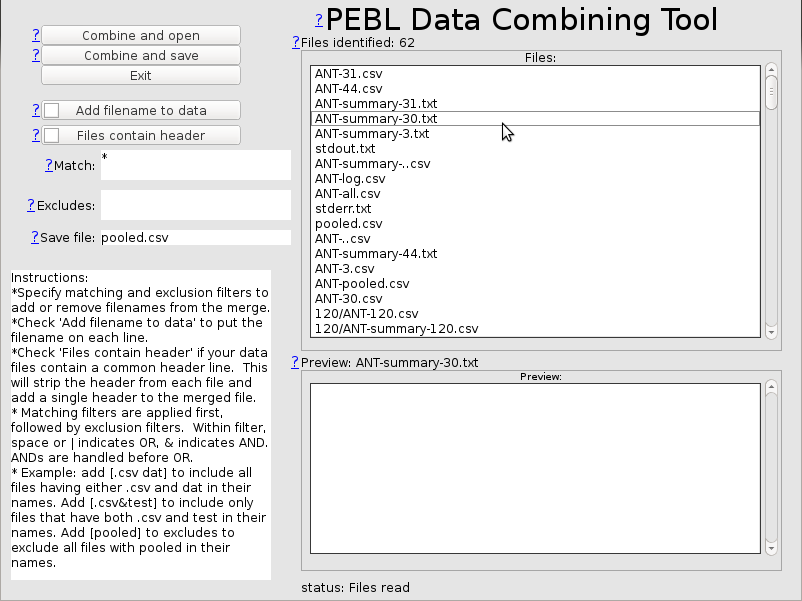Focus the Match filter input field
Image resolution: width=802 pixels, height=601 pixels.
click(196, 165)
